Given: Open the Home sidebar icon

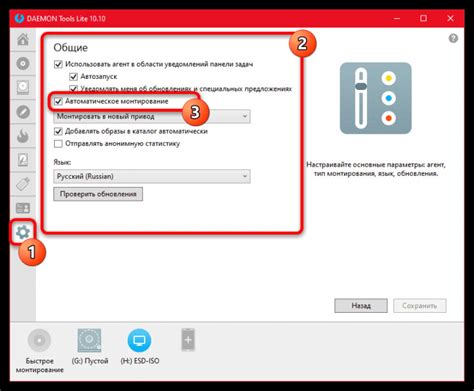Looking at the screenshot, I should click(x=23, y=40).
